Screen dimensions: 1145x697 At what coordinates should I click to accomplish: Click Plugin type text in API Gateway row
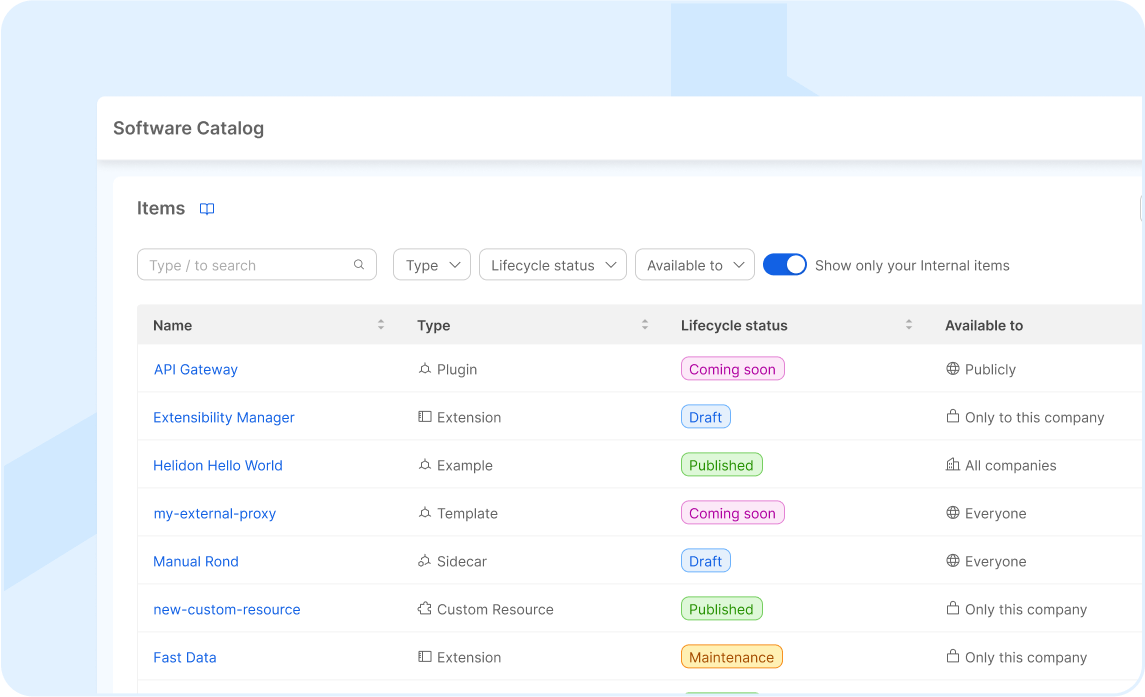coord(457,370)
